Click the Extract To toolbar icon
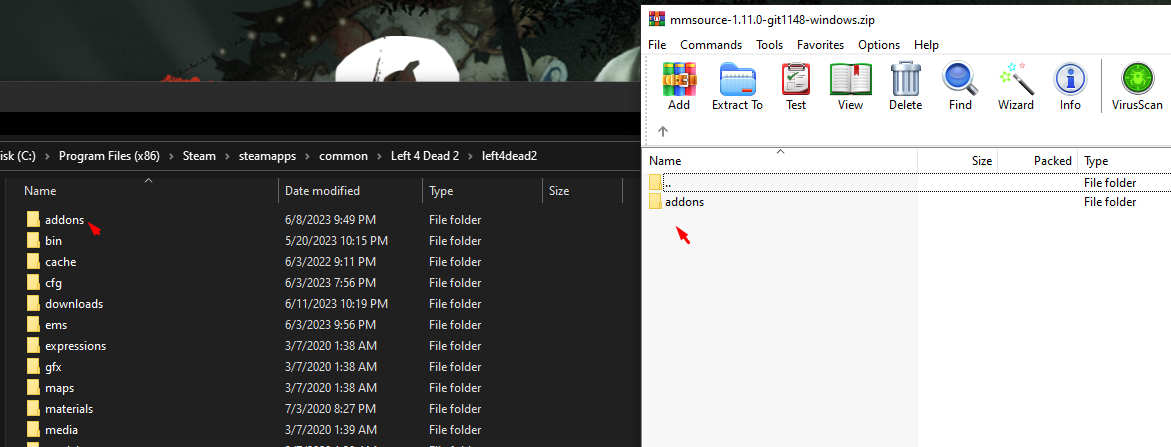Screen dimensions: 1171x447 click(737, 79)
